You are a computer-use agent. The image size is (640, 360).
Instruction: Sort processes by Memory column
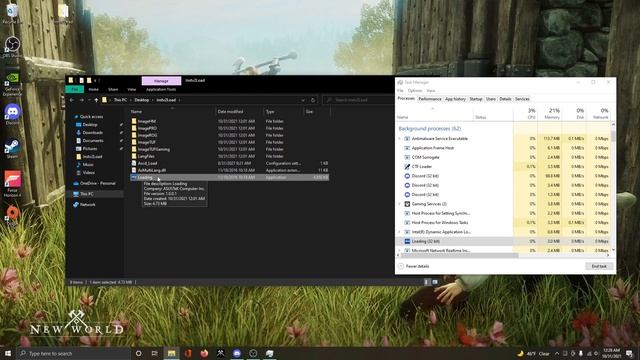pos(550,113)
